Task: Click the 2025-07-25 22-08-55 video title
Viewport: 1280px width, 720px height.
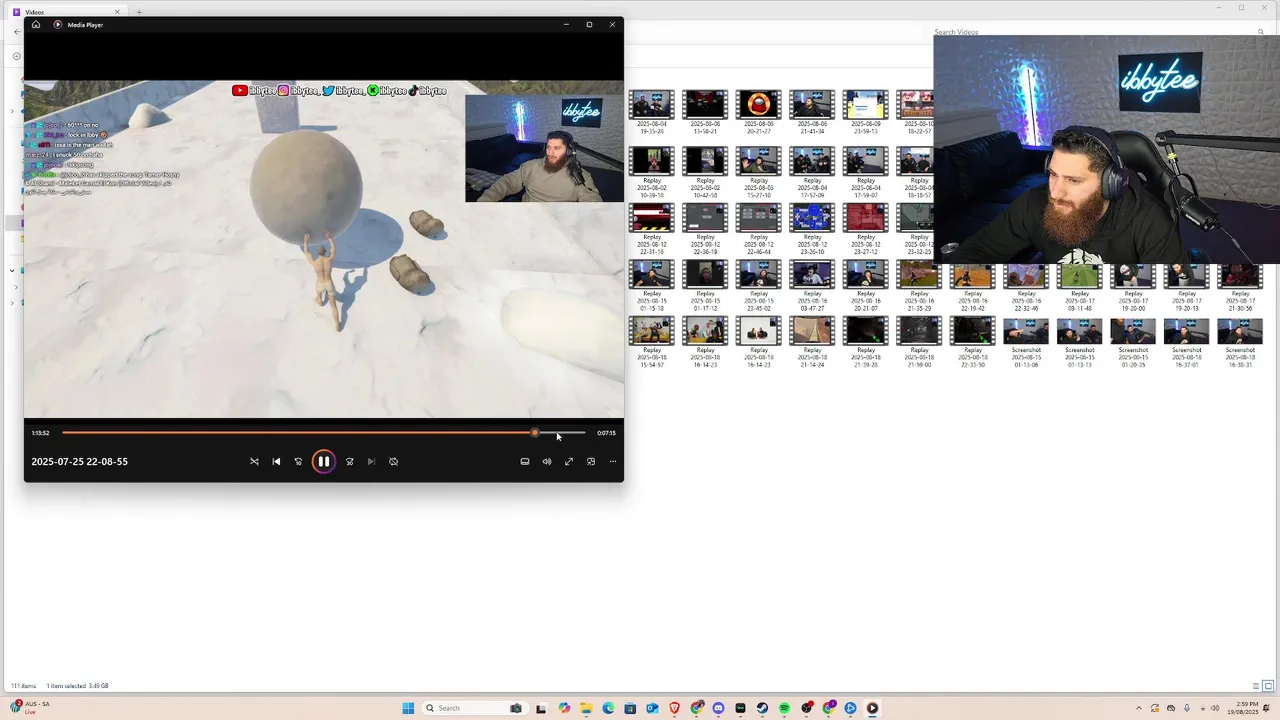Action: pyautogui.click(x=79, y=461)
